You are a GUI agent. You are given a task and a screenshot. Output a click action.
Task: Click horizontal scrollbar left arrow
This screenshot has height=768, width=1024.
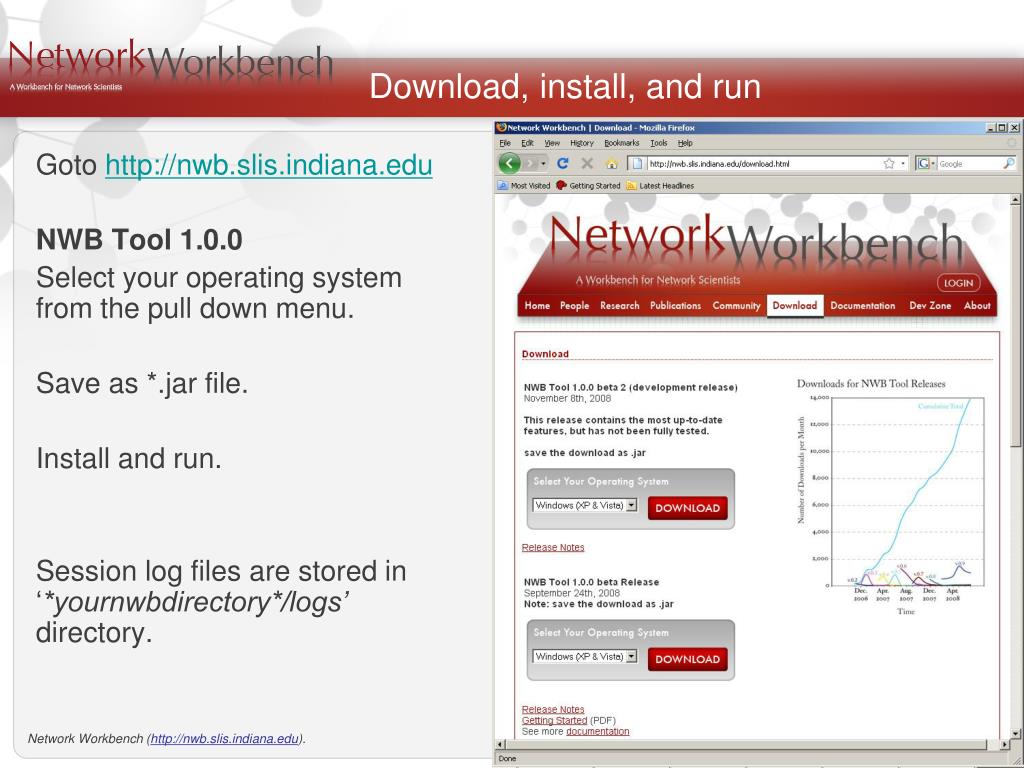pos(501,744)
